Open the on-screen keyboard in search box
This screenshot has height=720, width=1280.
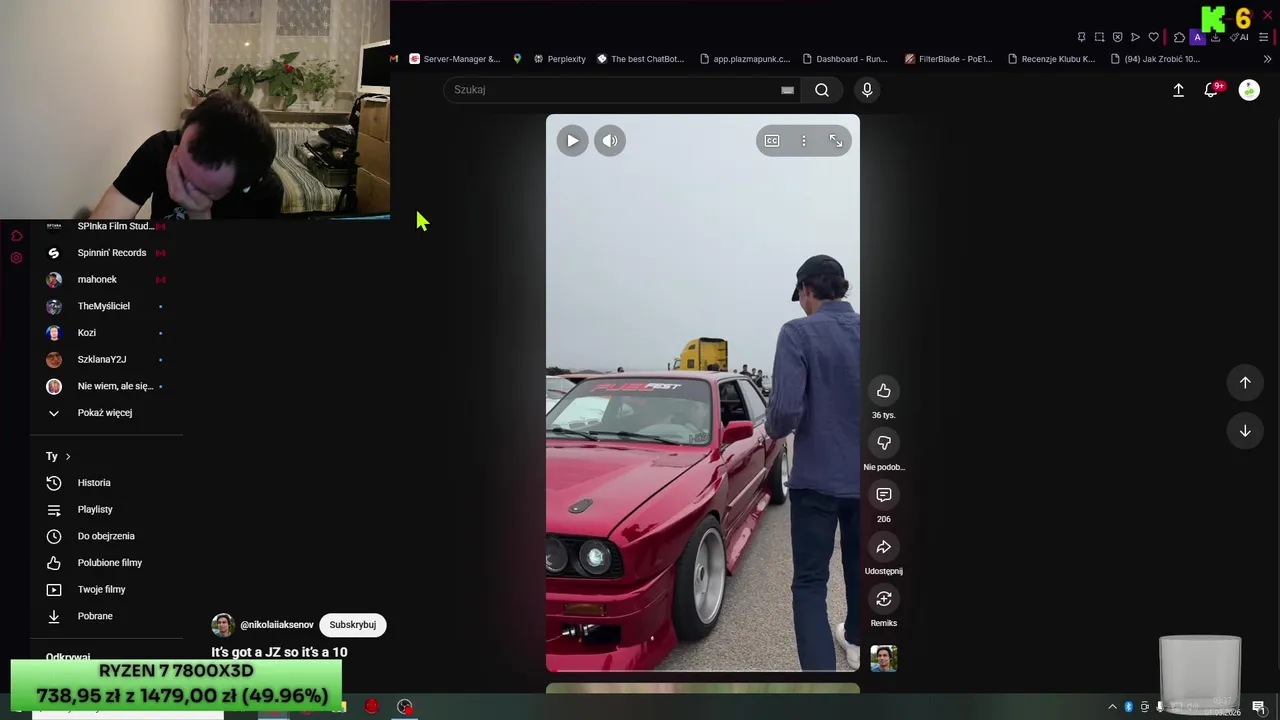click(788, 90)
